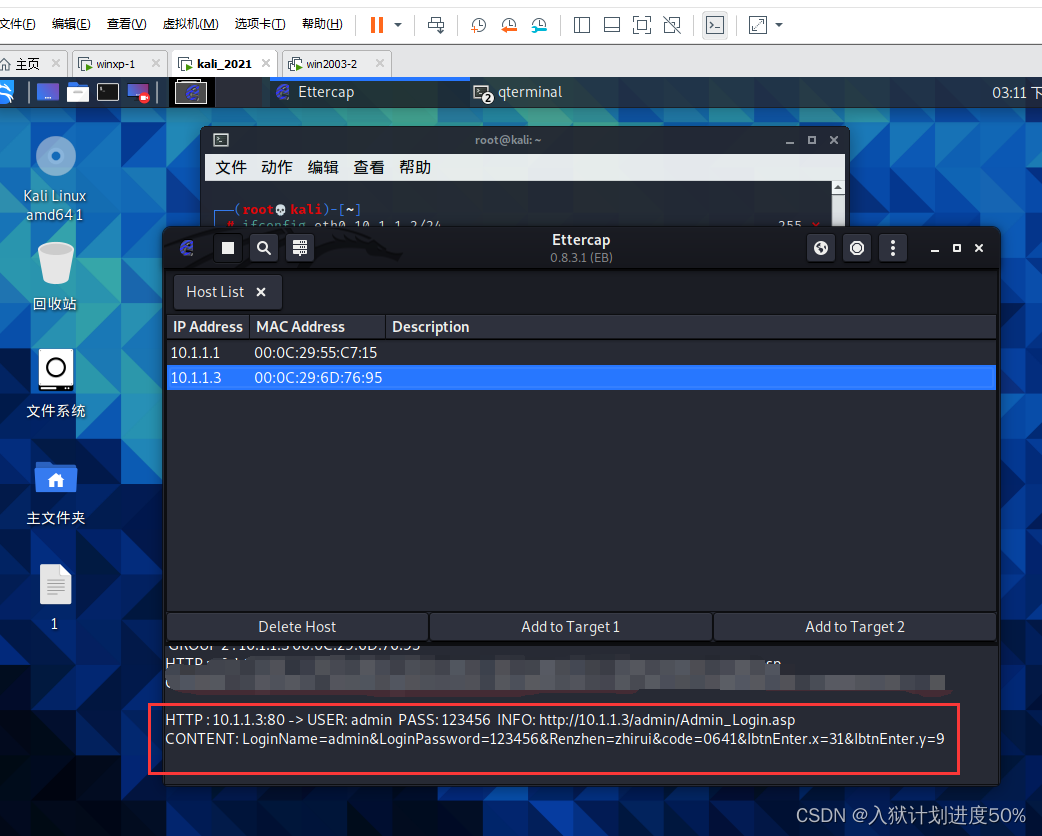Viewport: 1042px width, 836px height.
Task: Open the 文件 menu in qterminal
Action: 231,167
